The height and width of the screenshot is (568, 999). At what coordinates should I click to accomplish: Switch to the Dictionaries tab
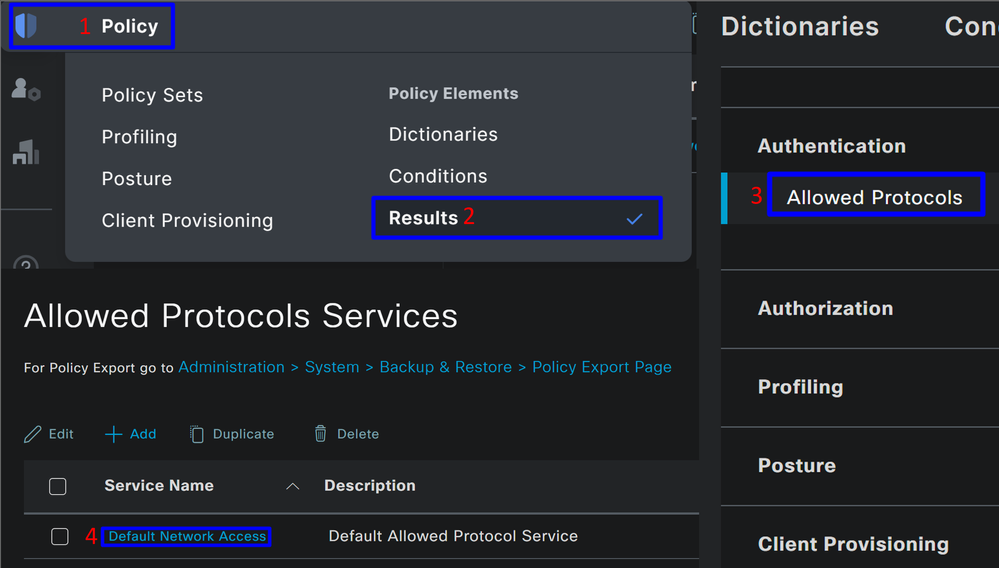click(x=800, y=27)
